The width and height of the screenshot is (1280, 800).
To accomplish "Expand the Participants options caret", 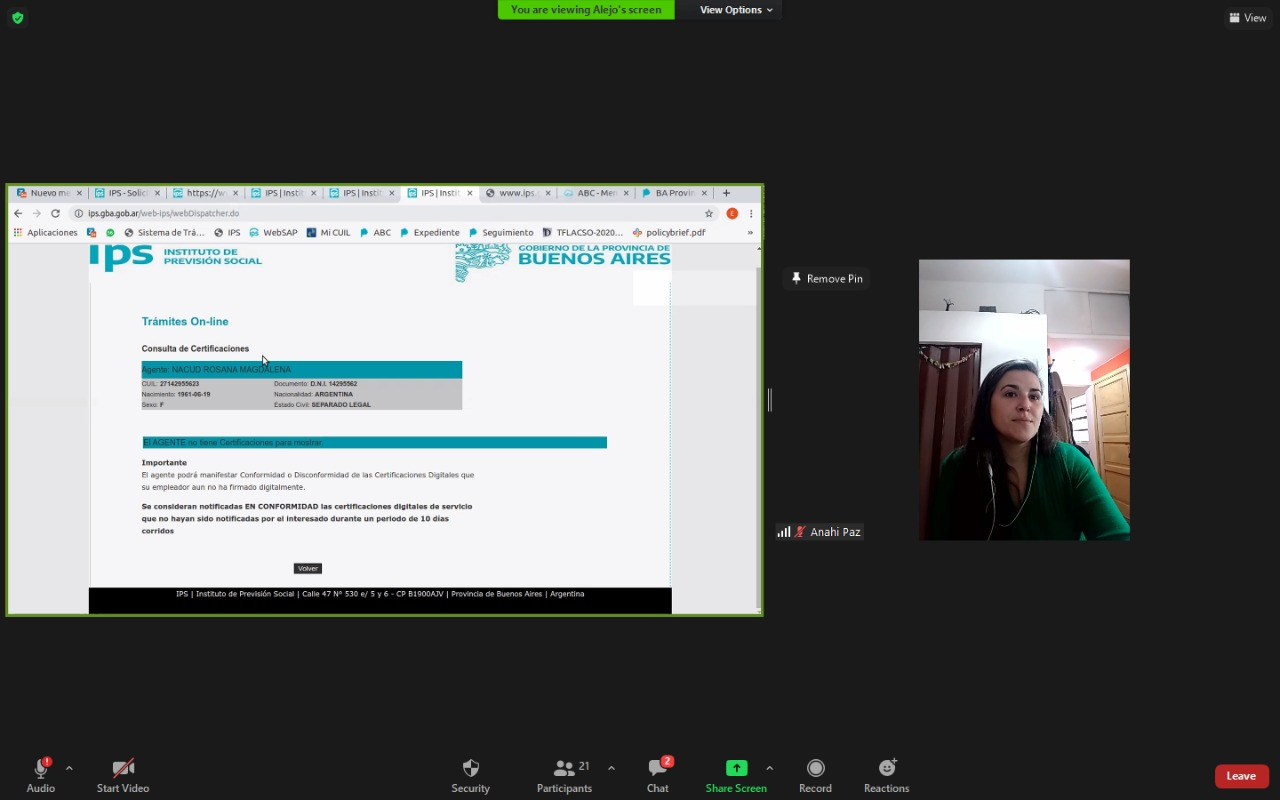I will click(x=611, y=768).
